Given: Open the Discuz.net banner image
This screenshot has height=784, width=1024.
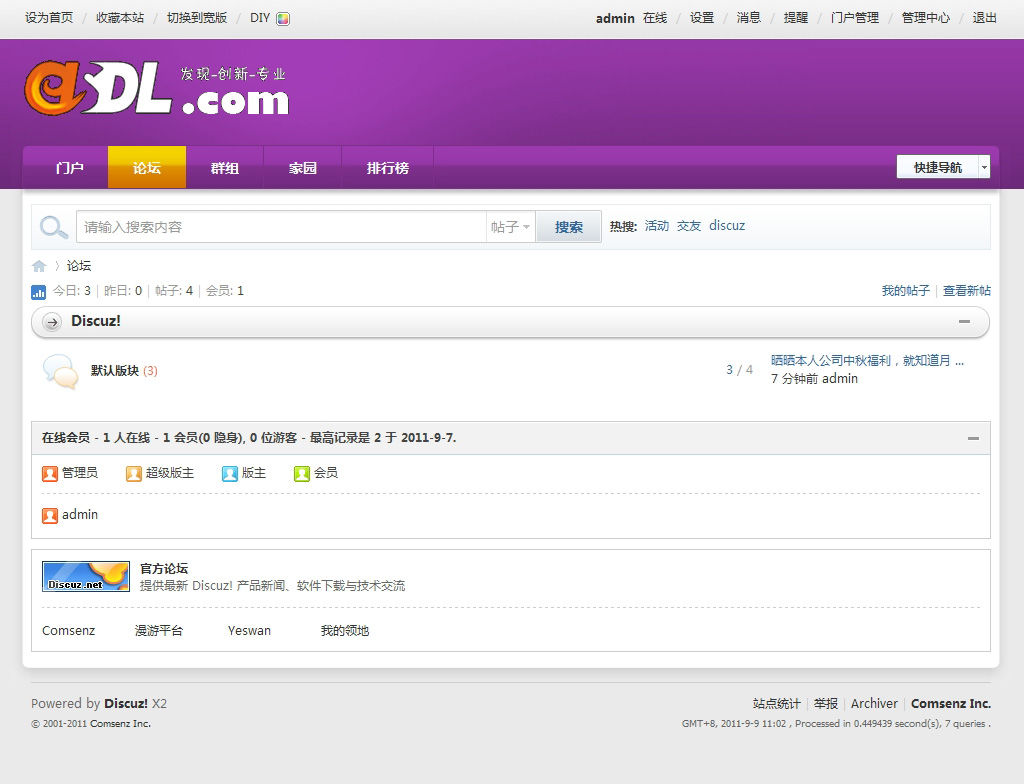Looking at the screenshot, I should point(86,576).
